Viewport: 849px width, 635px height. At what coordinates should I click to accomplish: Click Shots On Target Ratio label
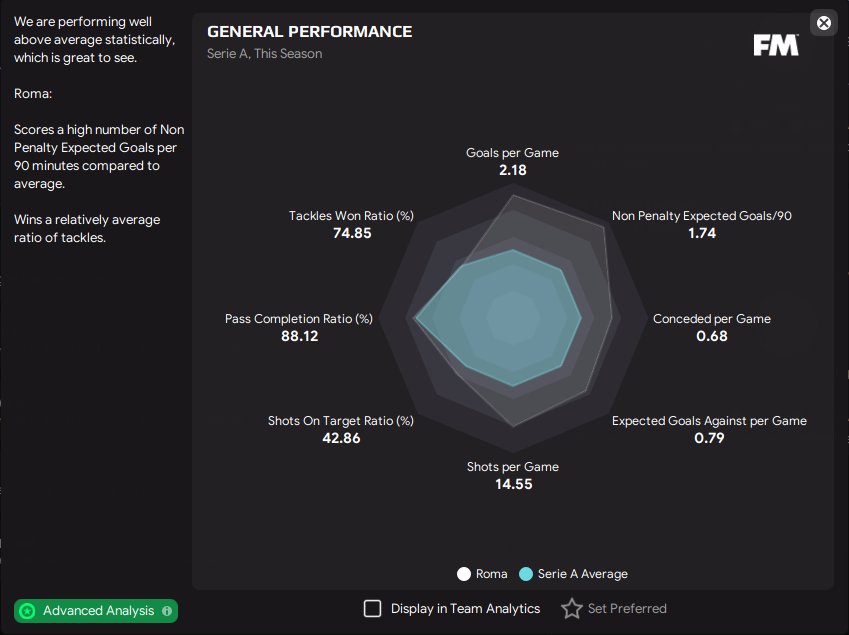(341, 421)
